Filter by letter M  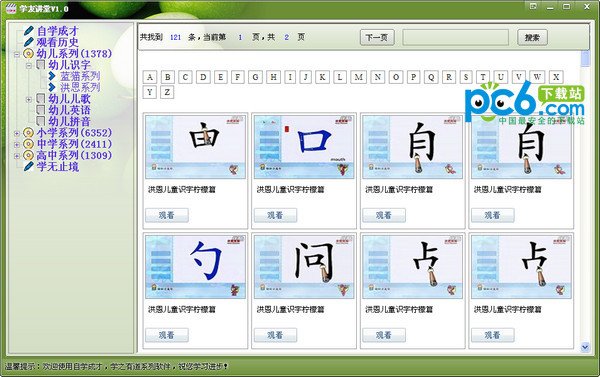coord(358,77)
